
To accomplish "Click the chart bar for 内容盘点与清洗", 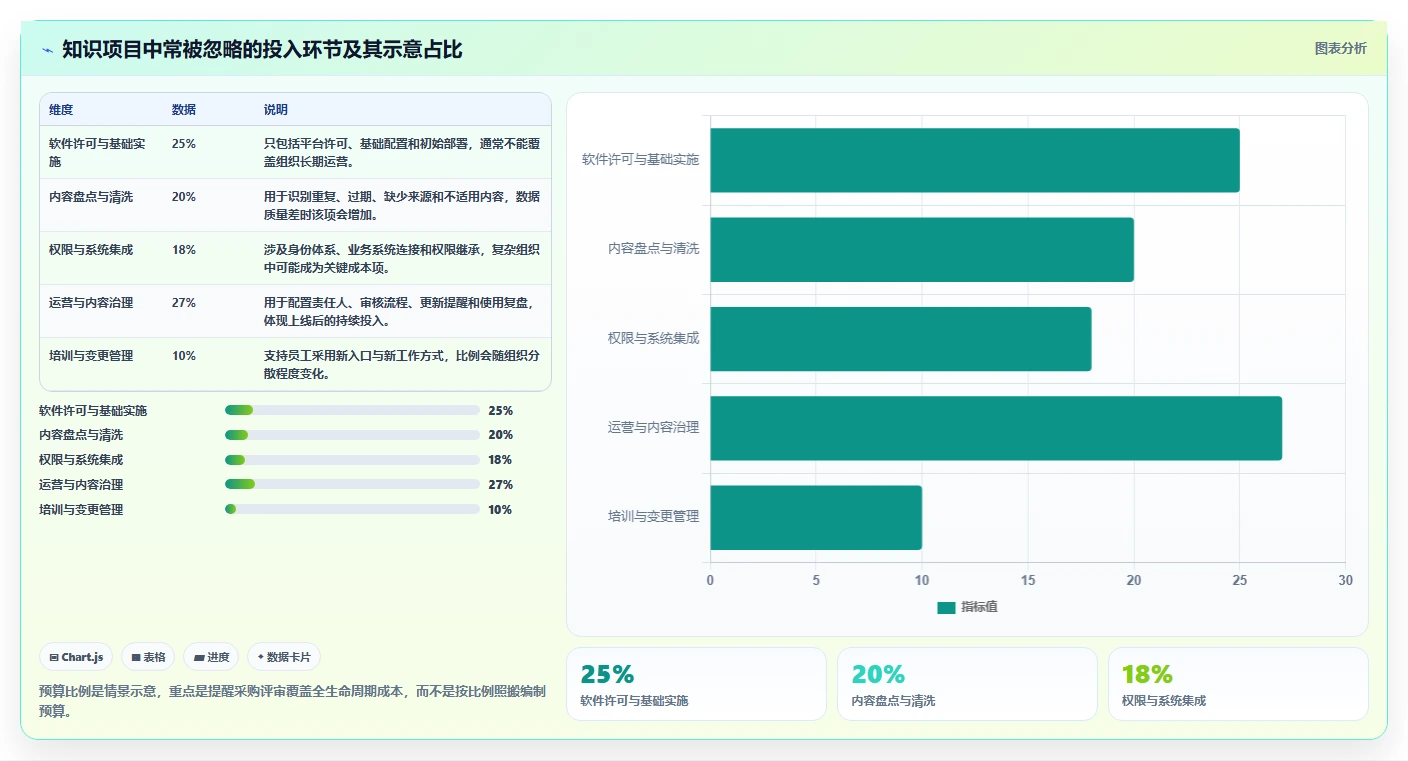I will (922, 249).
